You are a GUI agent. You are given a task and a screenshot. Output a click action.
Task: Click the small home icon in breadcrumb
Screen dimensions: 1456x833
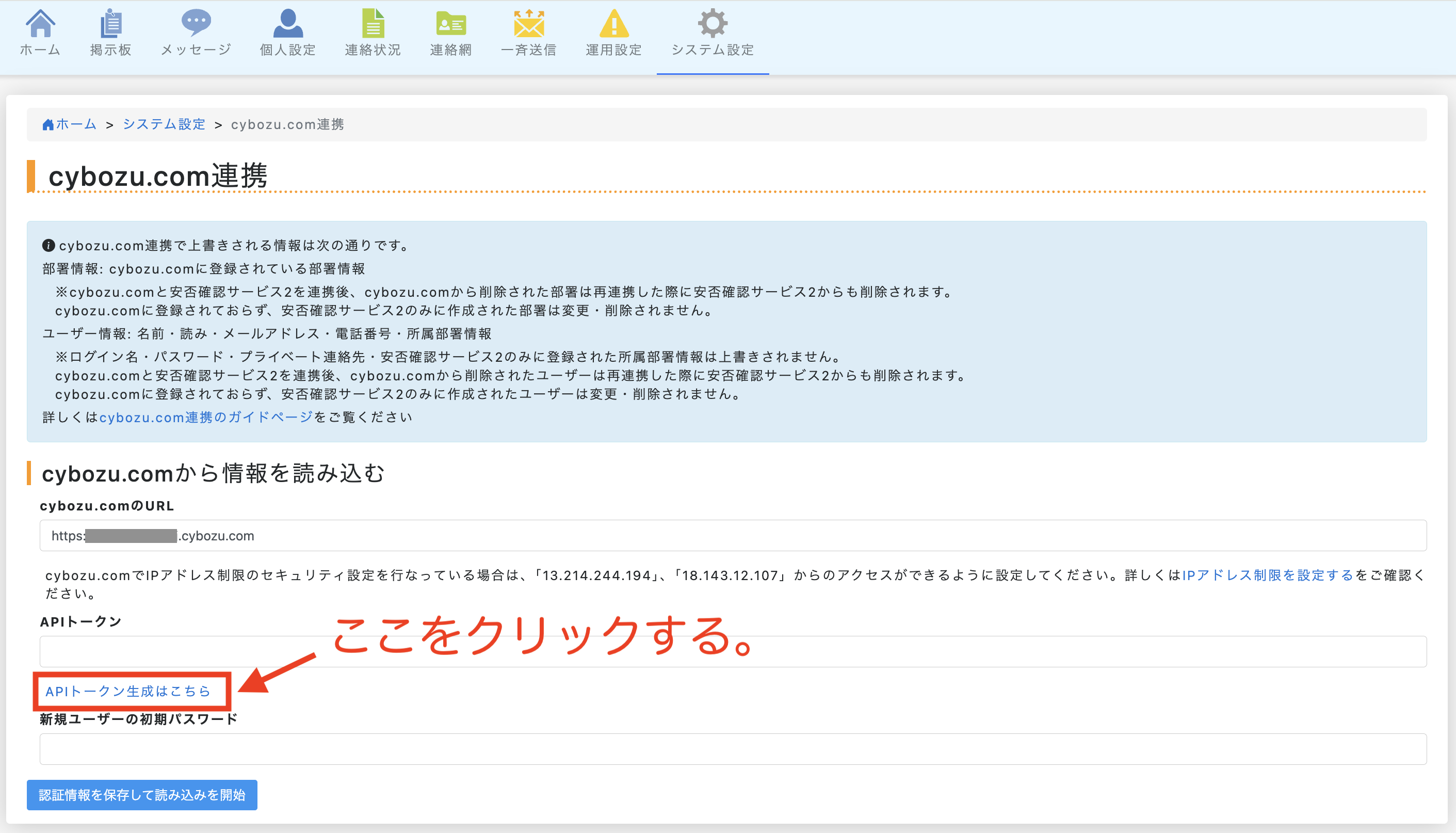(48, 125)
